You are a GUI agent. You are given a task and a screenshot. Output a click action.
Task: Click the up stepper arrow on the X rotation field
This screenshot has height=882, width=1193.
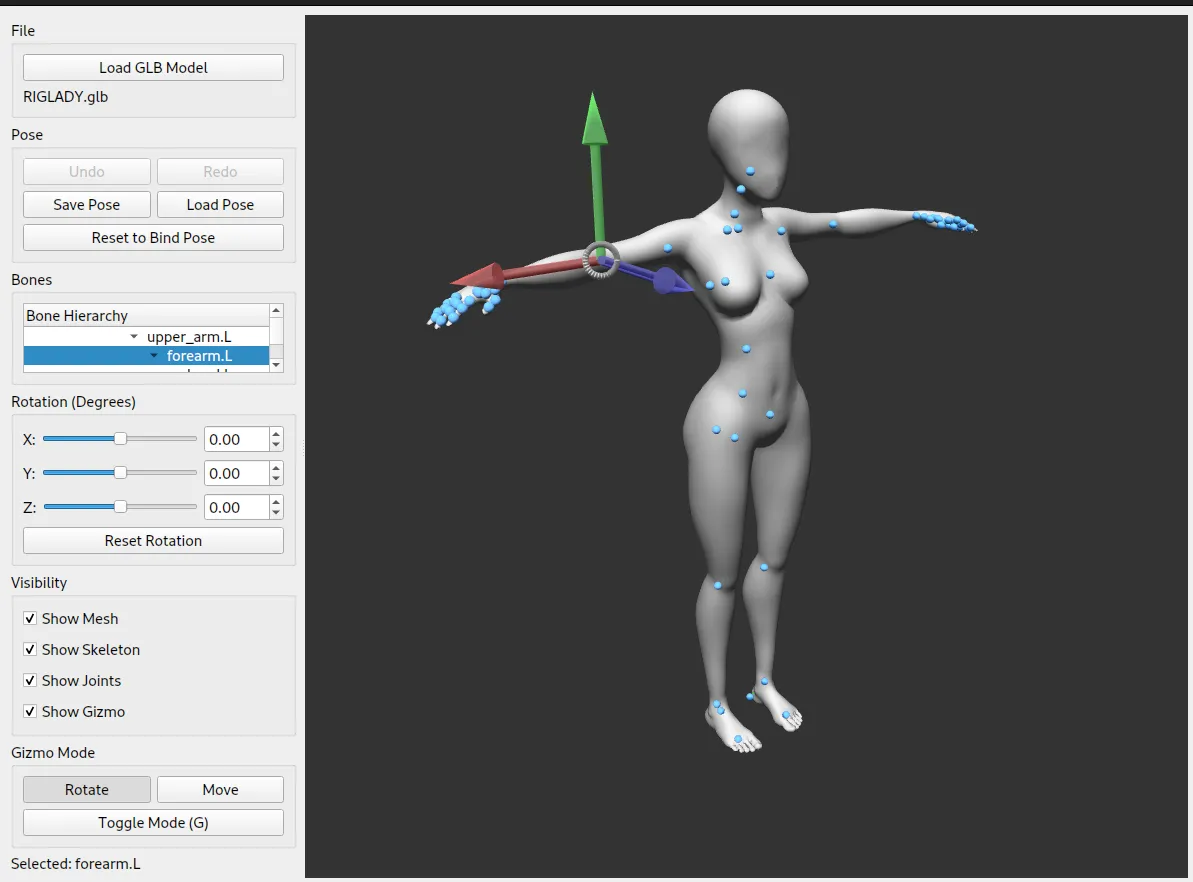[275, 432]
